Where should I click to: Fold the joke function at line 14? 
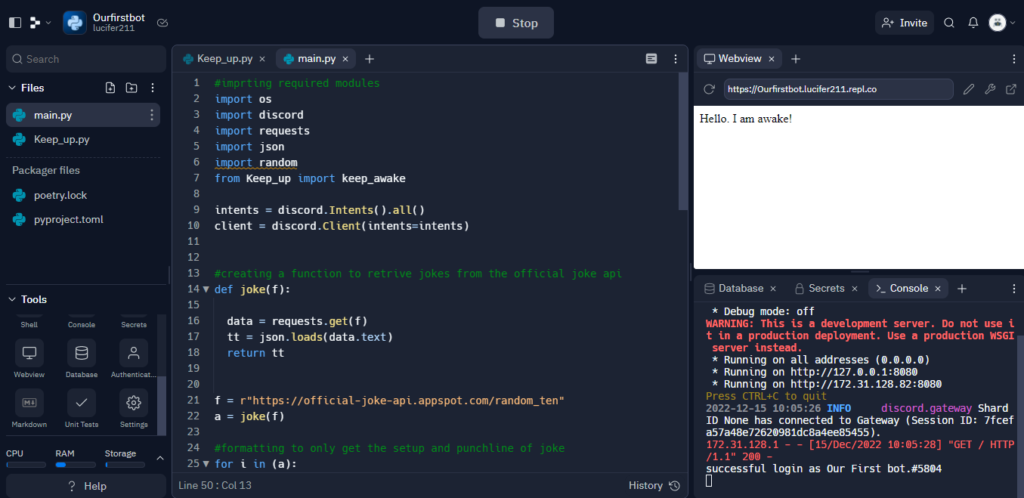[x=206, y=290]
